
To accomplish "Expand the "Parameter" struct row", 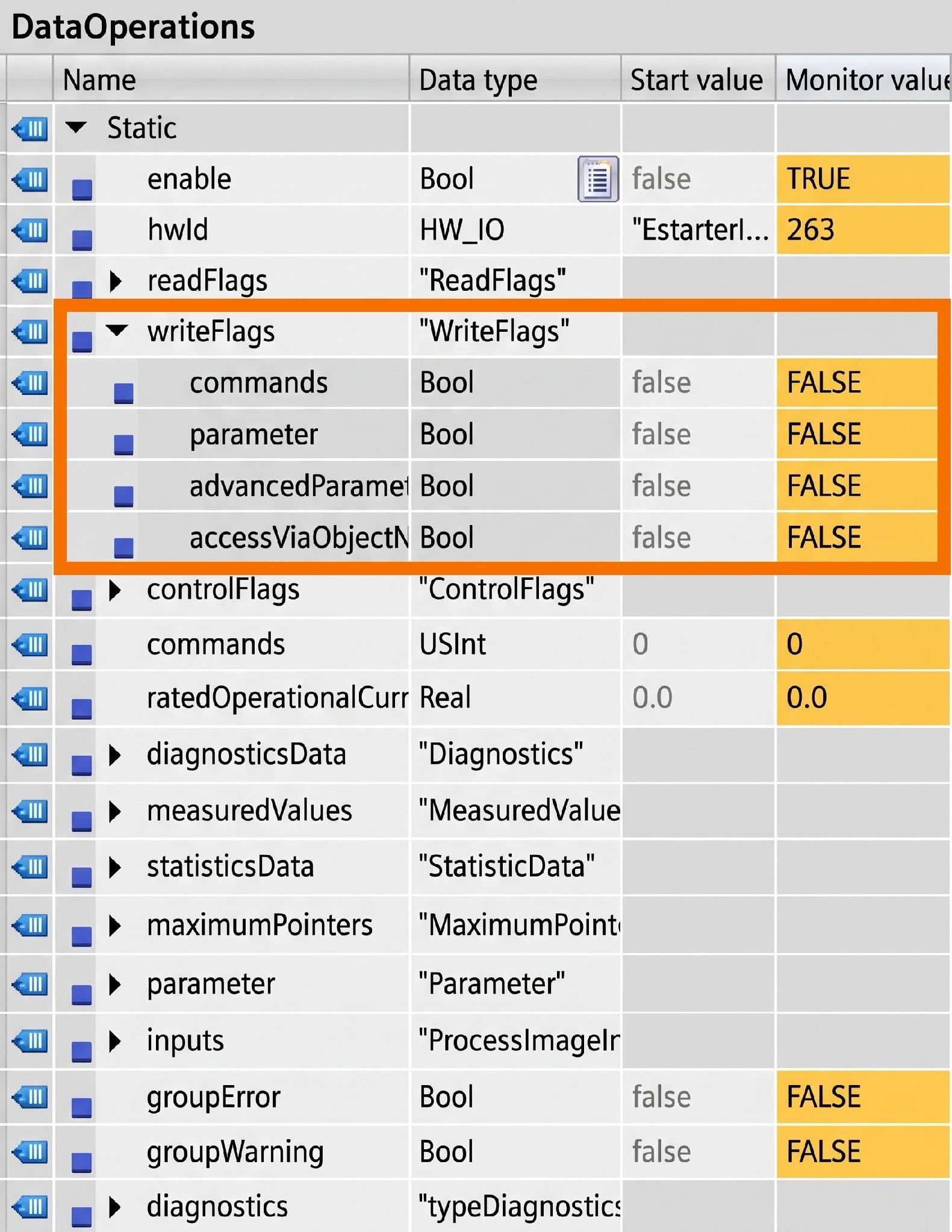I will click(115, 984).
